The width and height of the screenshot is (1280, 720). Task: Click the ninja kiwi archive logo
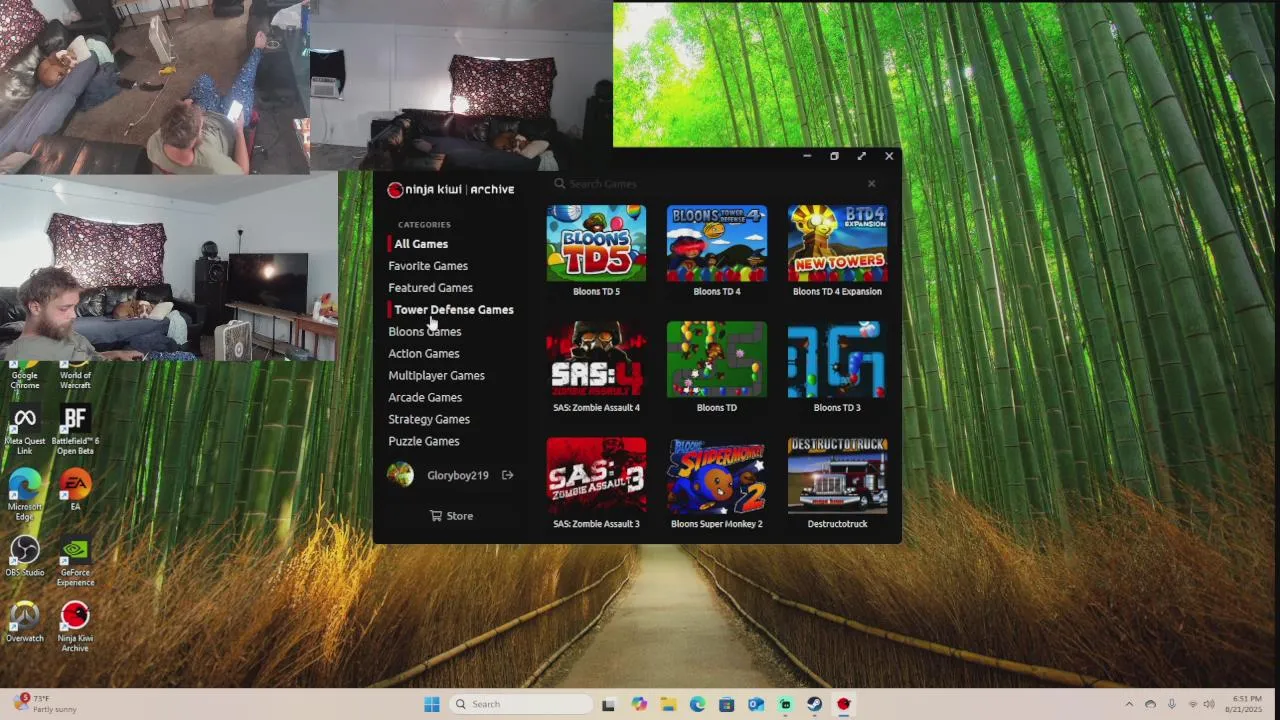[x=451, y=189]
